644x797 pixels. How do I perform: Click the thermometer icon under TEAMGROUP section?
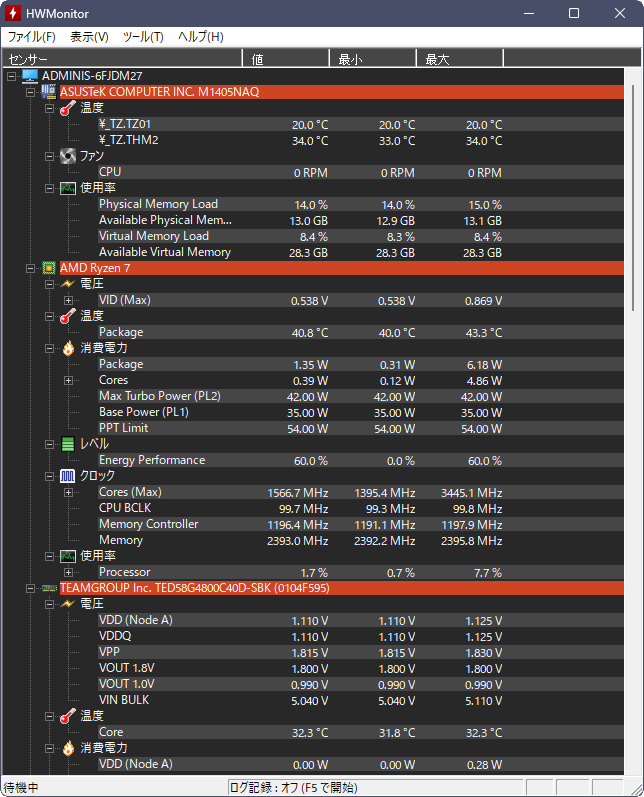point(68,716)
